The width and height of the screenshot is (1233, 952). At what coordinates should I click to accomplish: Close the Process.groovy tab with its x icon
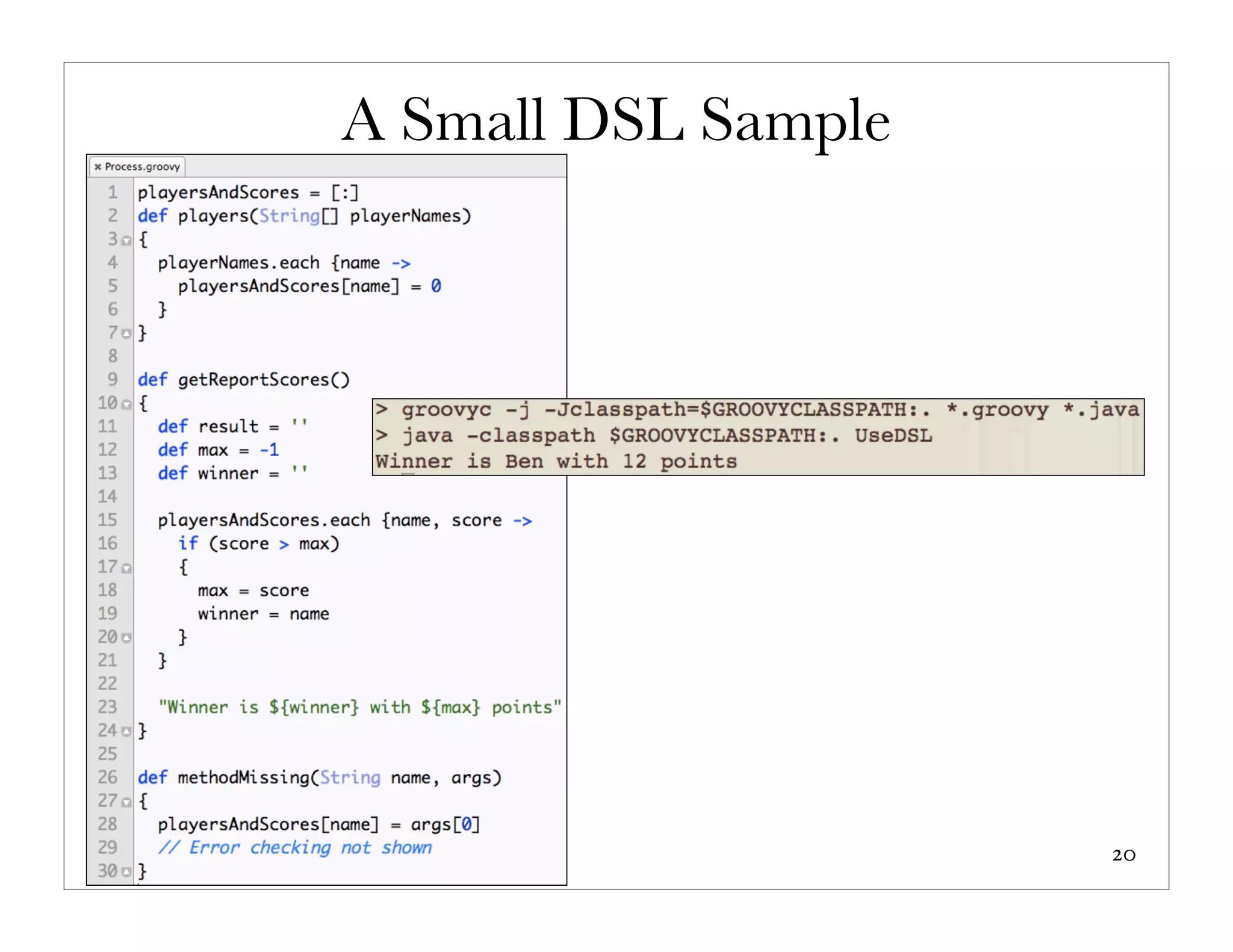click(x=98, y=167)
